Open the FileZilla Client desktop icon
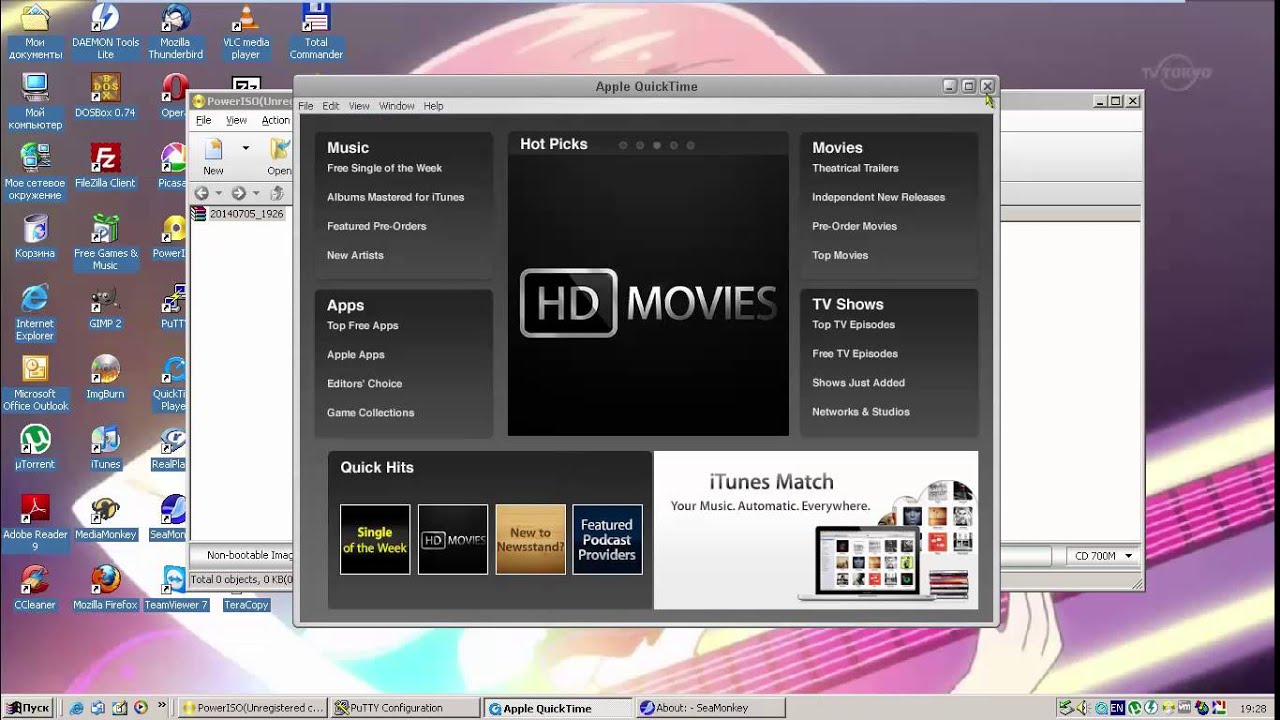This screenshot has width=1280, height=720. pos(105,165)
